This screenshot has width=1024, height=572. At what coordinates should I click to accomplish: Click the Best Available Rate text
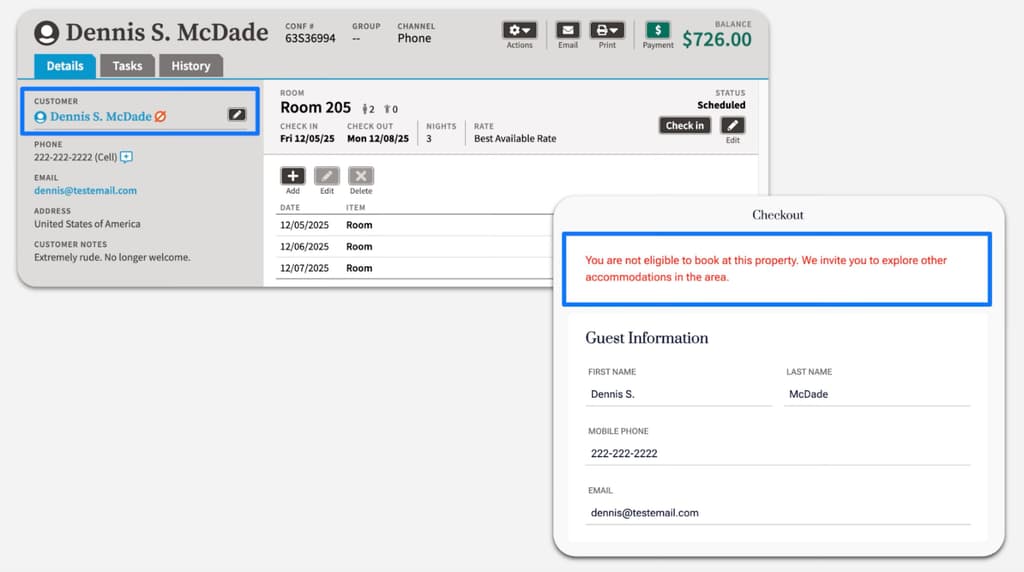(x=515, y=138)
